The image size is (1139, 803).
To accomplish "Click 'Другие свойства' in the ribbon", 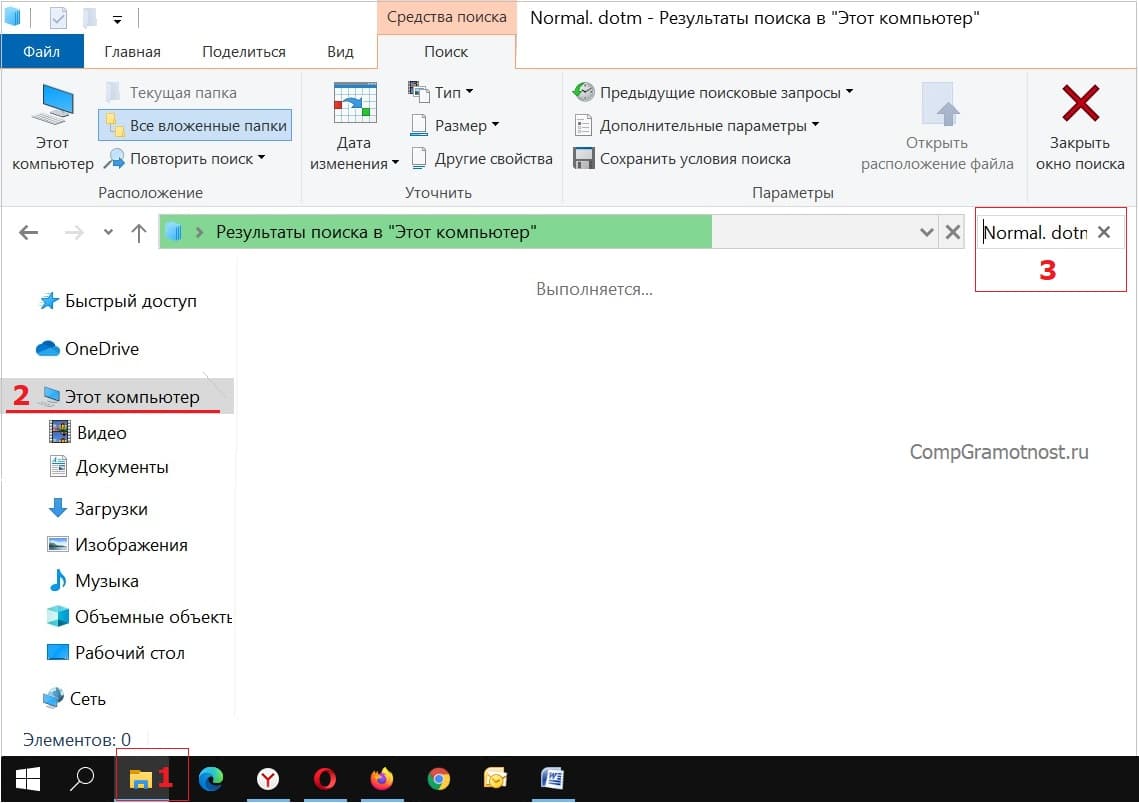I will (481, 159).
